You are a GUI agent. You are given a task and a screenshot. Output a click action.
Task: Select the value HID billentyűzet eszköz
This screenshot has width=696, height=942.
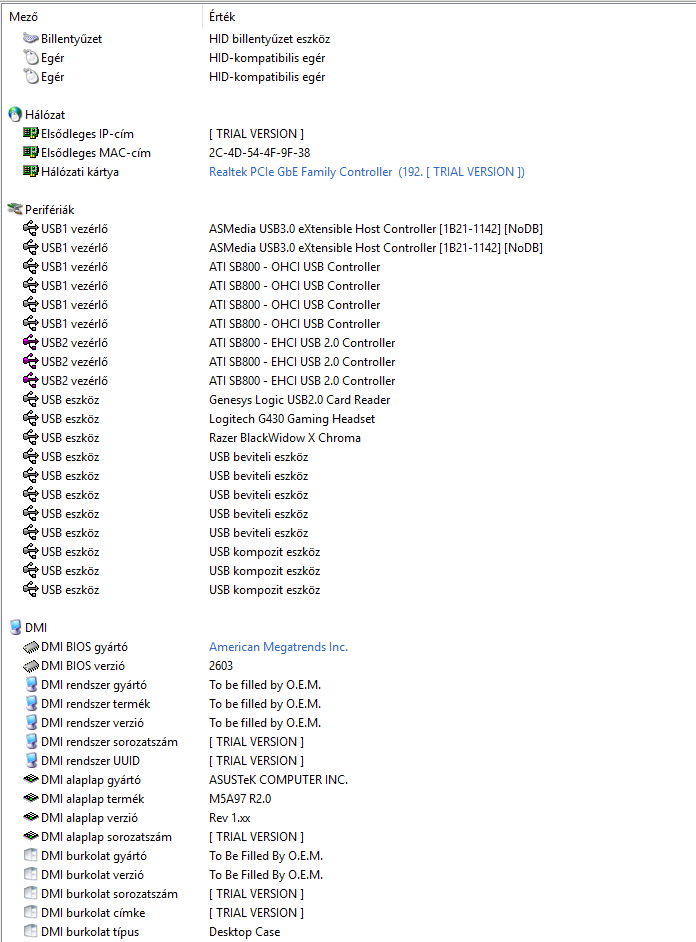[x=270, y=39]
